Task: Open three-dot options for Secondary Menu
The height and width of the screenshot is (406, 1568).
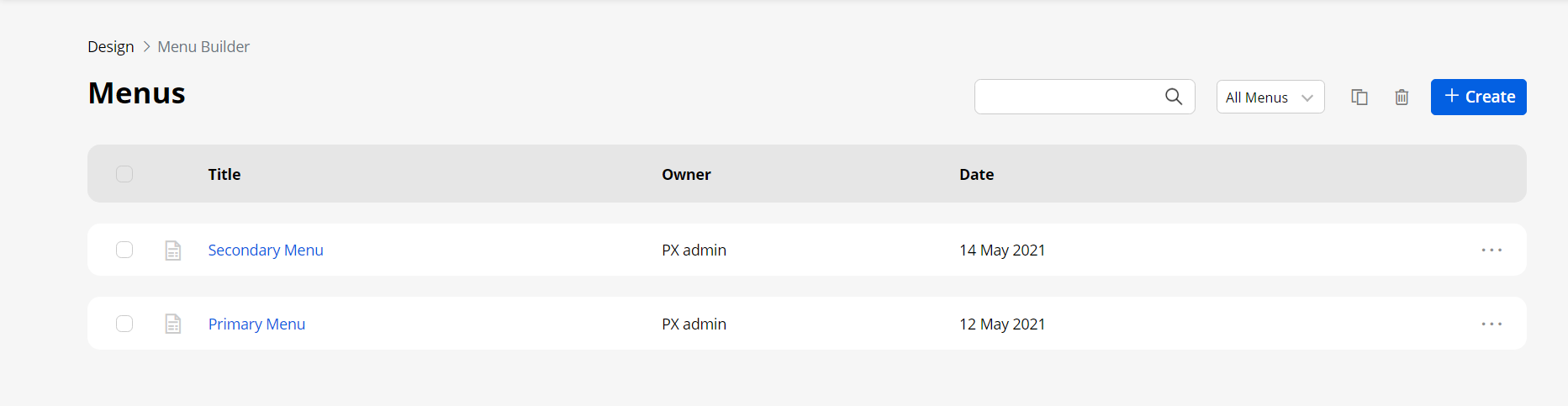Action: 1491,250
